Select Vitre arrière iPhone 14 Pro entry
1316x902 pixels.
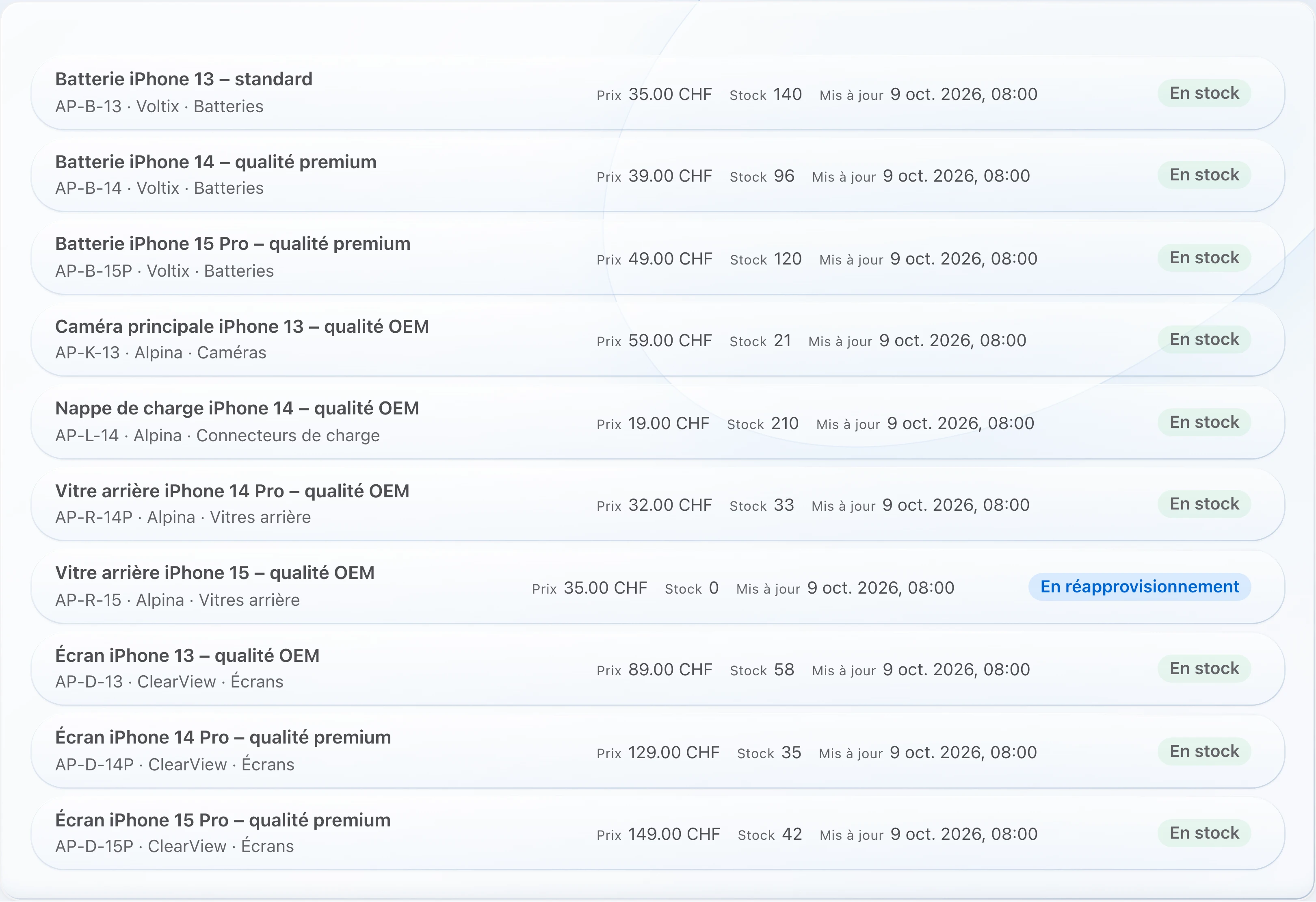[x=658, y=504]
